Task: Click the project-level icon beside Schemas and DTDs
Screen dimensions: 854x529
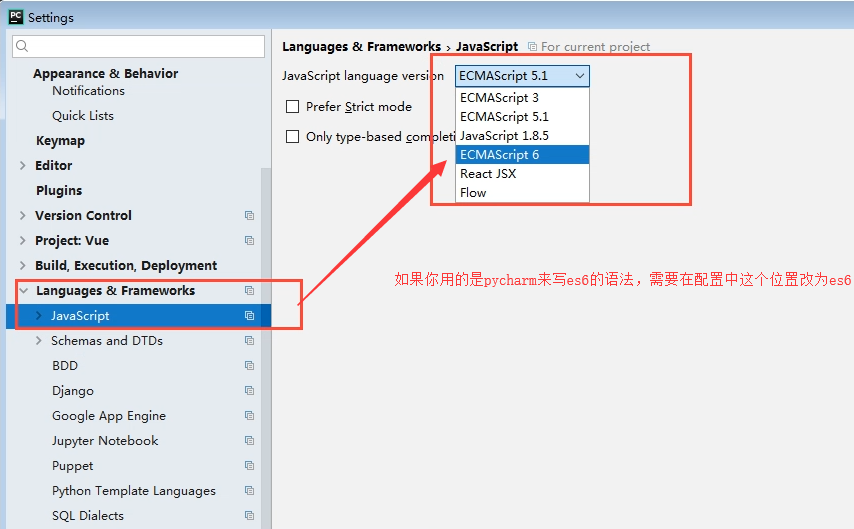Action: 249,341
